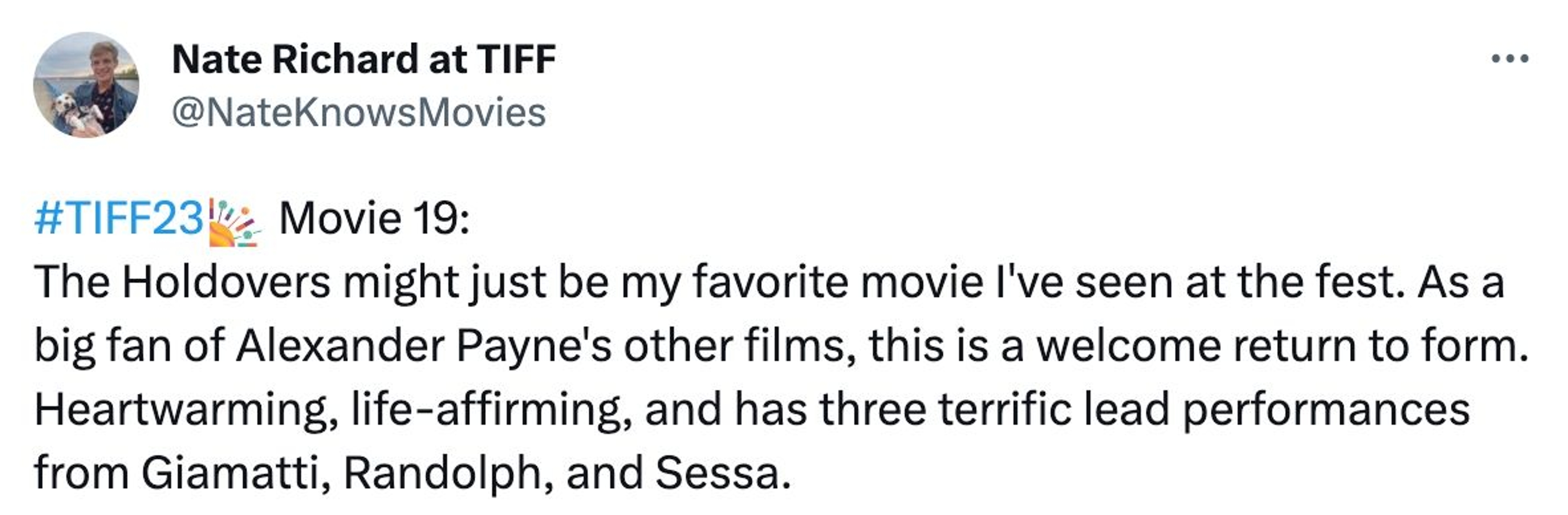Visit the @NateKnowsMovies handle
1568x515 pixels.
pos(359,113)
